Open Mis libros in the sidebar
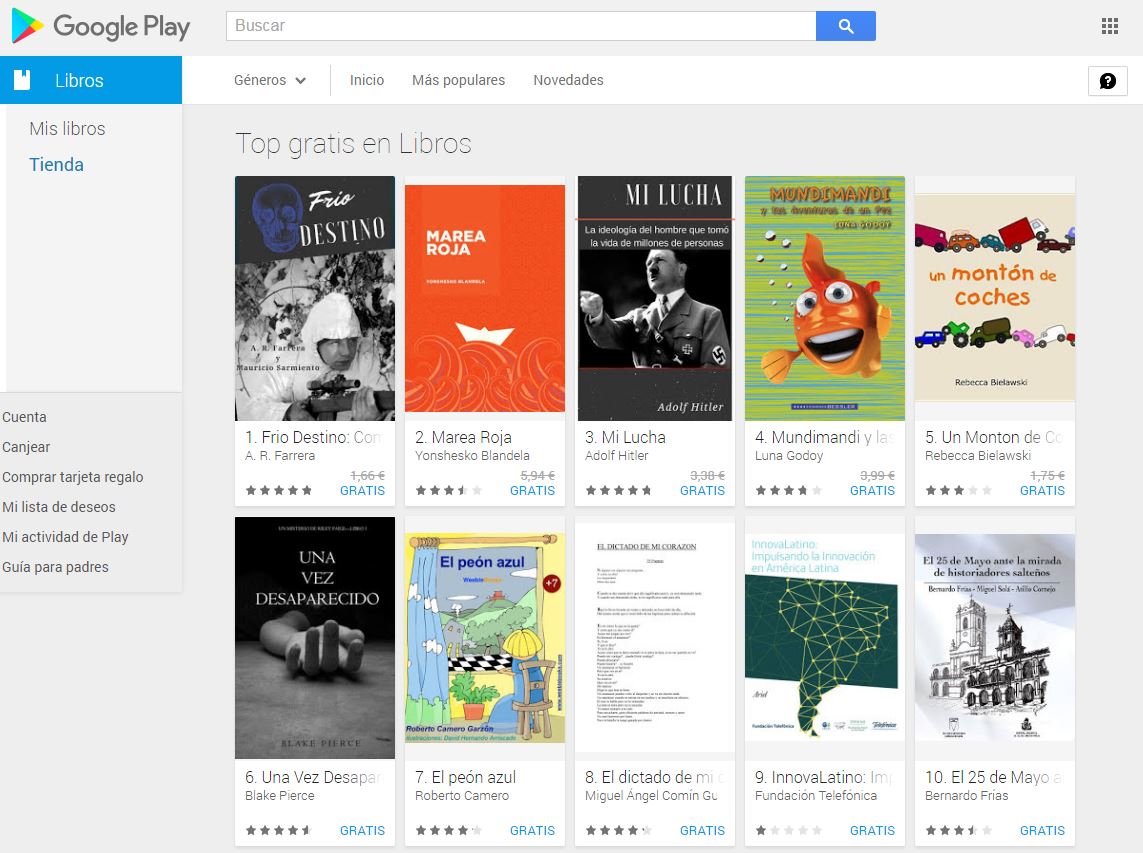 point(67,129)
